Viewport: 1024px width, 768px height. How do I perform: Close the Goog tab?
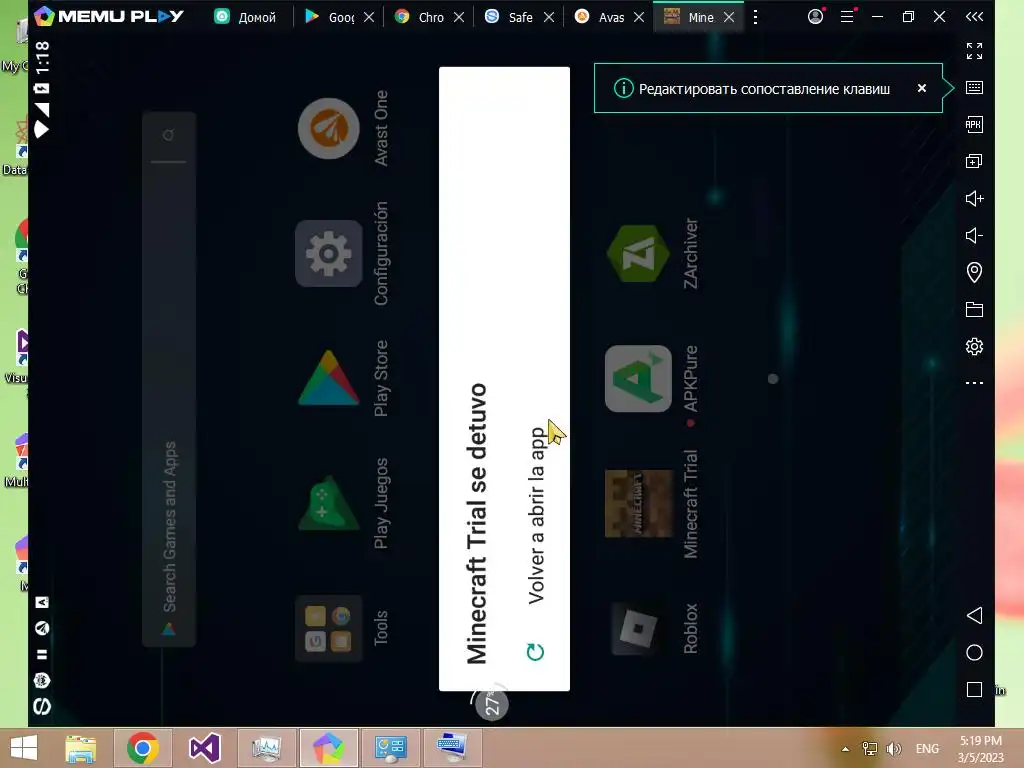click(x=369, y=17)
